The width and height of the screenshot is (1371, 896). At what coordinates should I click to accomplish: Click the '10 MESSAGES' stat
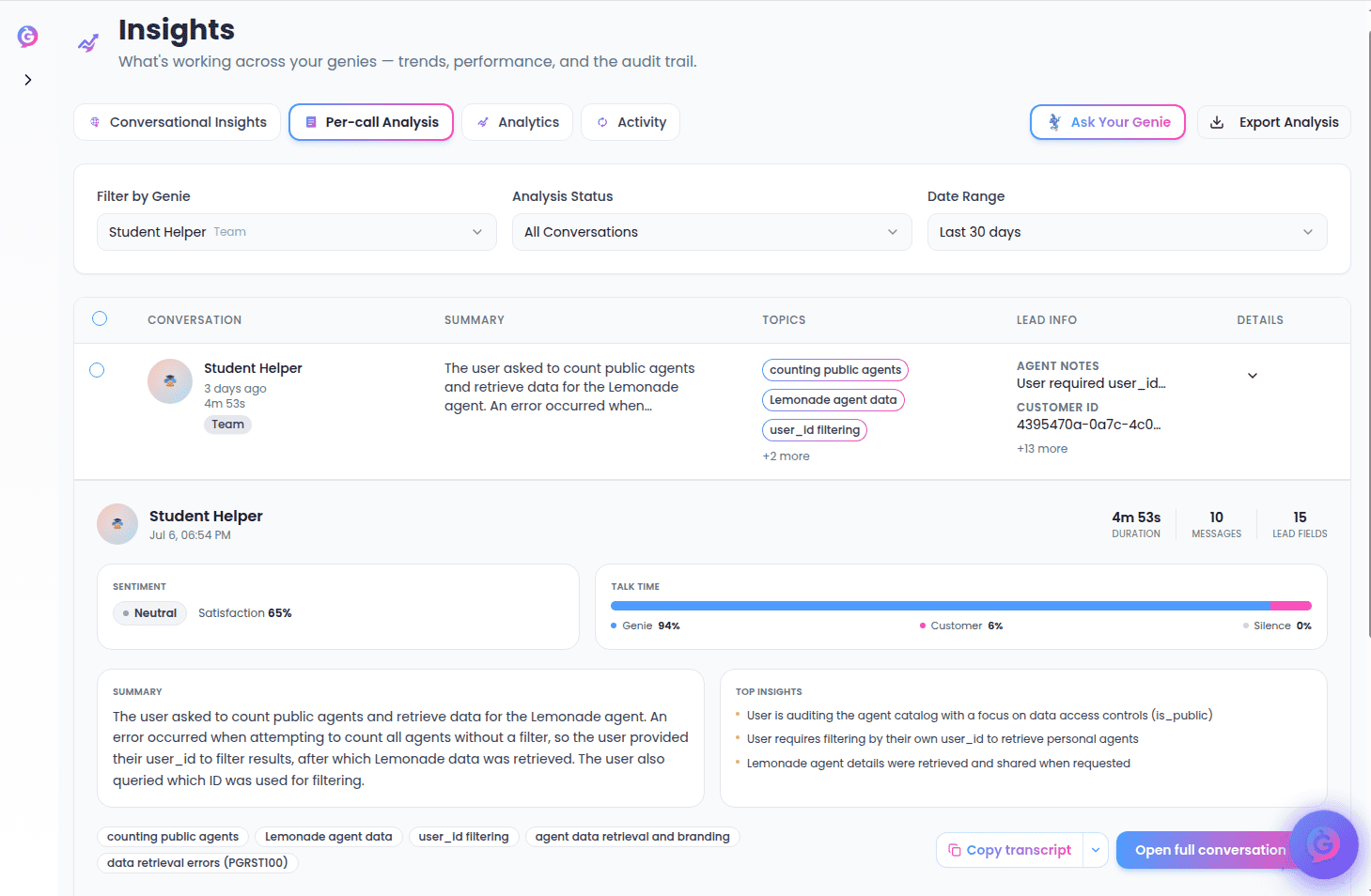1217,525
